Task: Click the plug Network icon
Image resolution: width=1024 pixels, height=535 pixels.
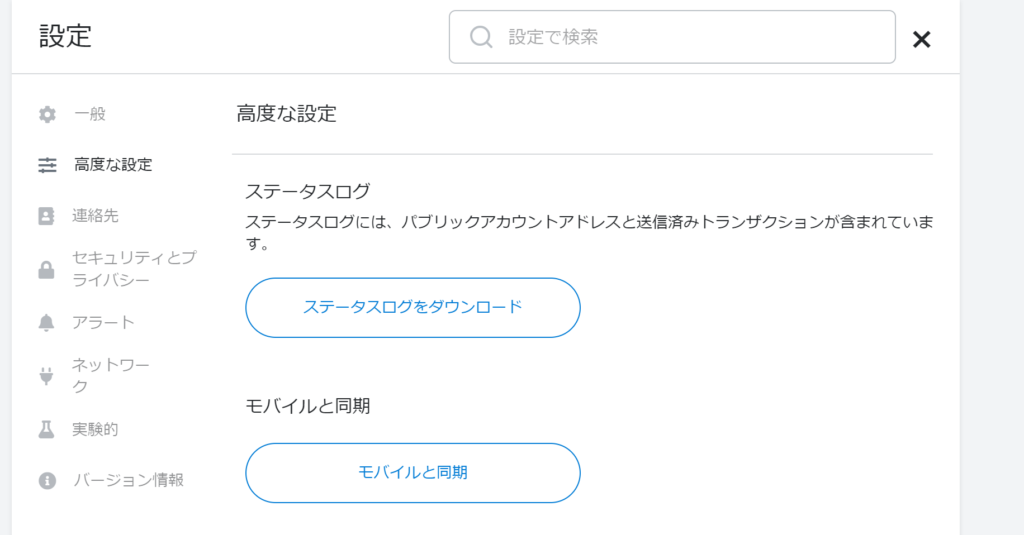Action: [47, 376]
